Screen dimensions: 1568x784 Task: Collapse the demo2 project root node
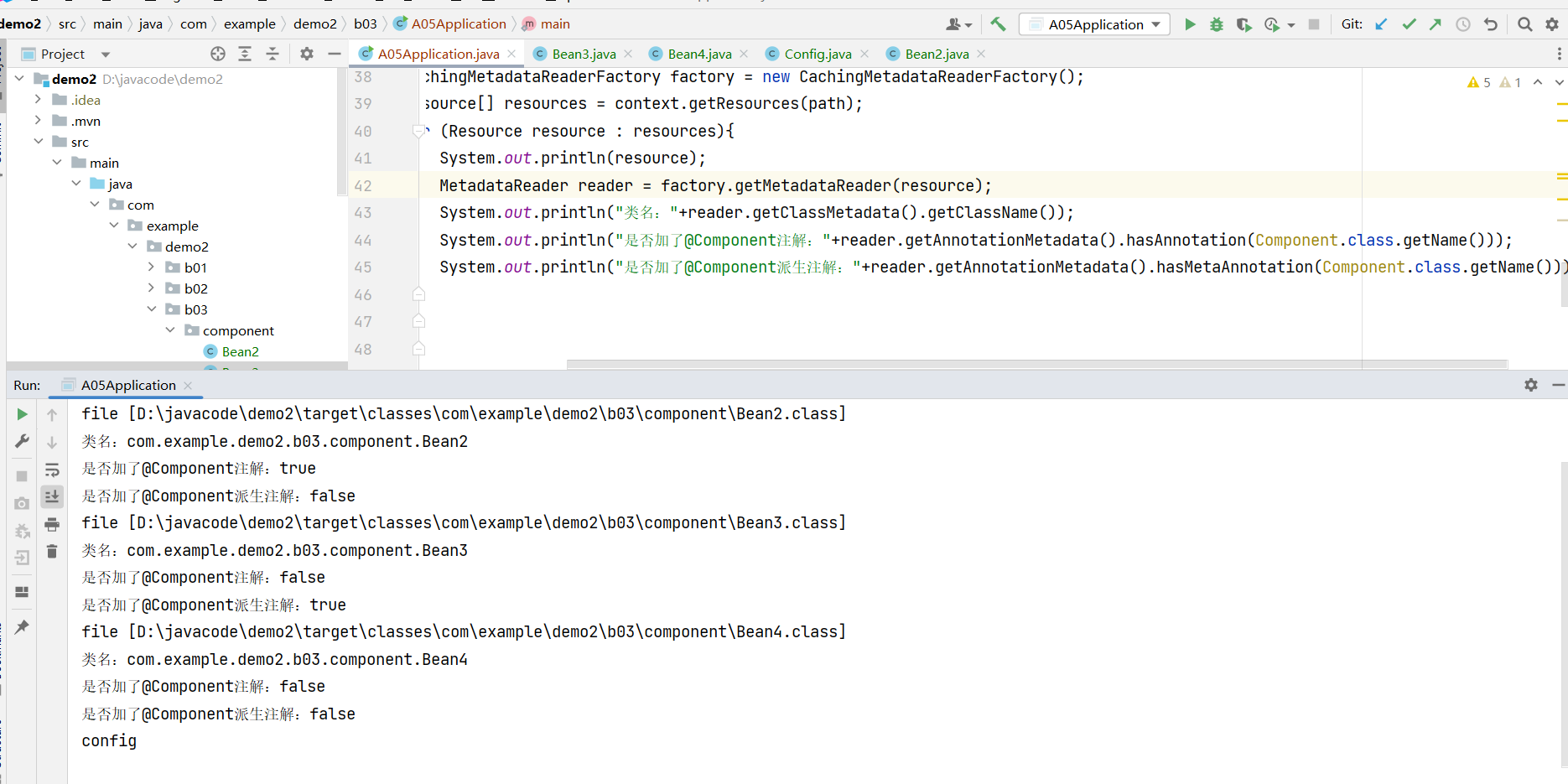(x=19, y=78)
